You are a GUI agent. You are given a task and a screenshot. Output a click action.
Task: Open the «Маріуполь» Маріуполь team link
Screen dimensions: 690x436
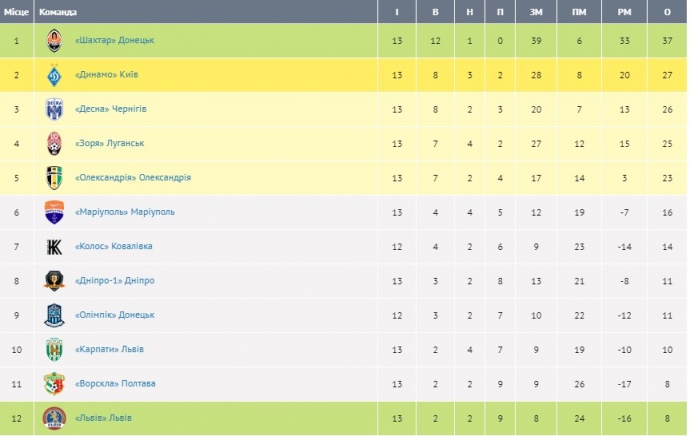click(125, 212)
